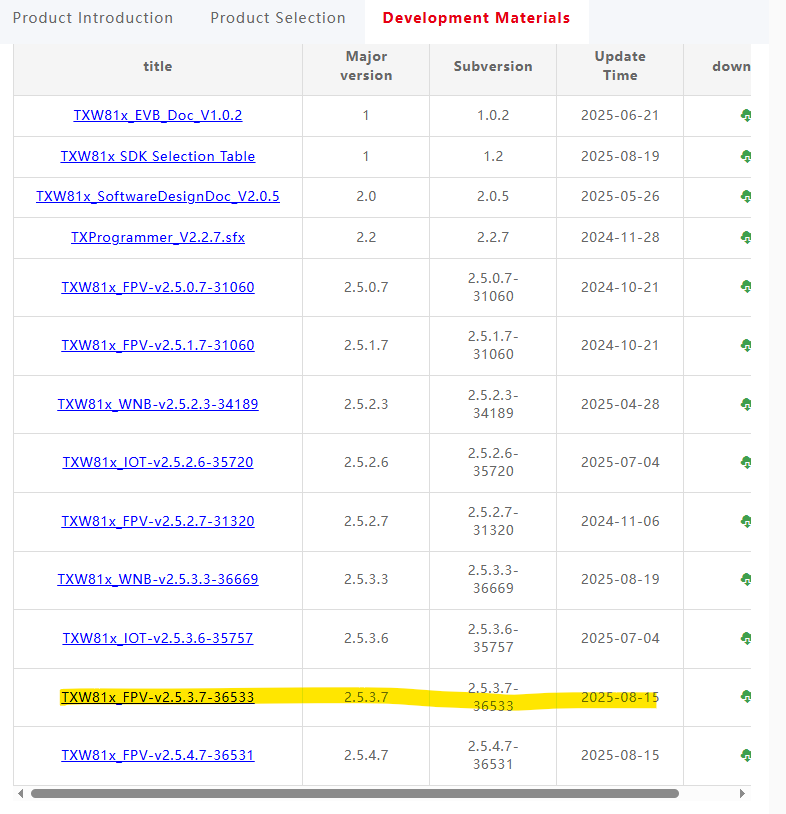Open the Product Selection tab
Image resolution: width=786 pixels, height=814 pixels.
pyautogui.click(x=278, y=18)
